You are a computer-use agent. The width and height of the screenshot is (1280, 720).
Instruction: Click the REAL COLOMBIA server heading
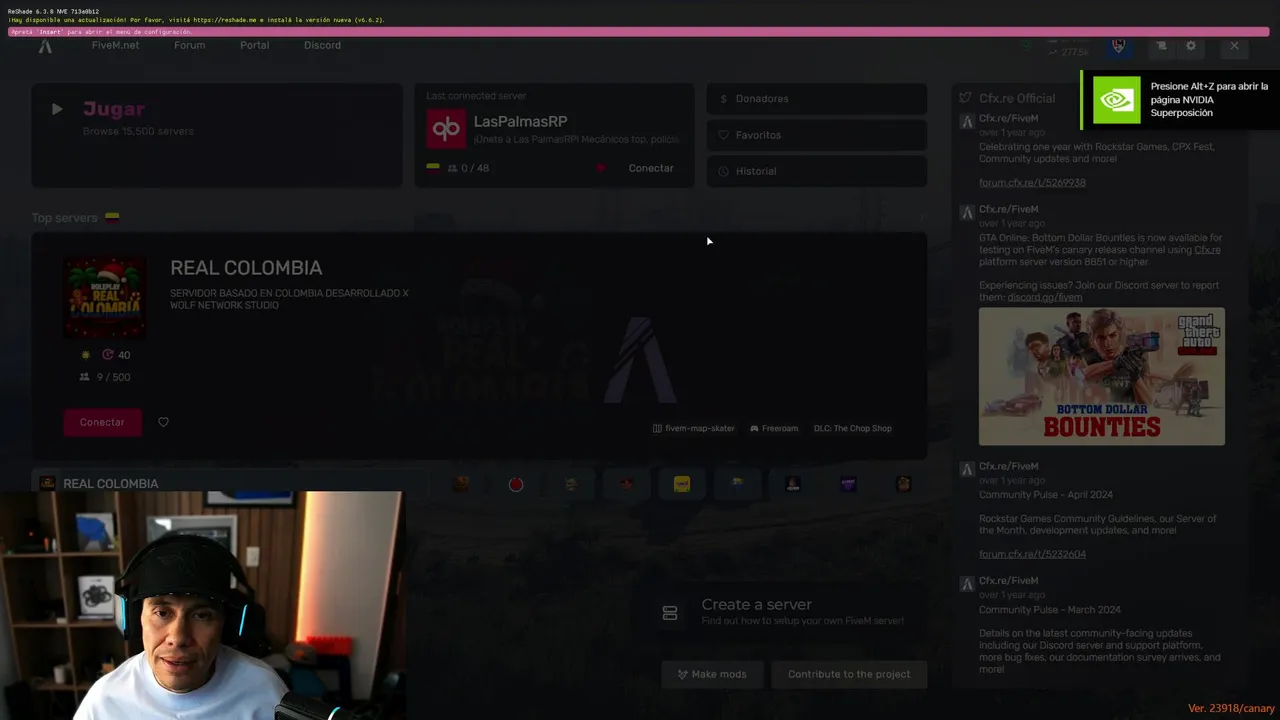click(246, 268)
